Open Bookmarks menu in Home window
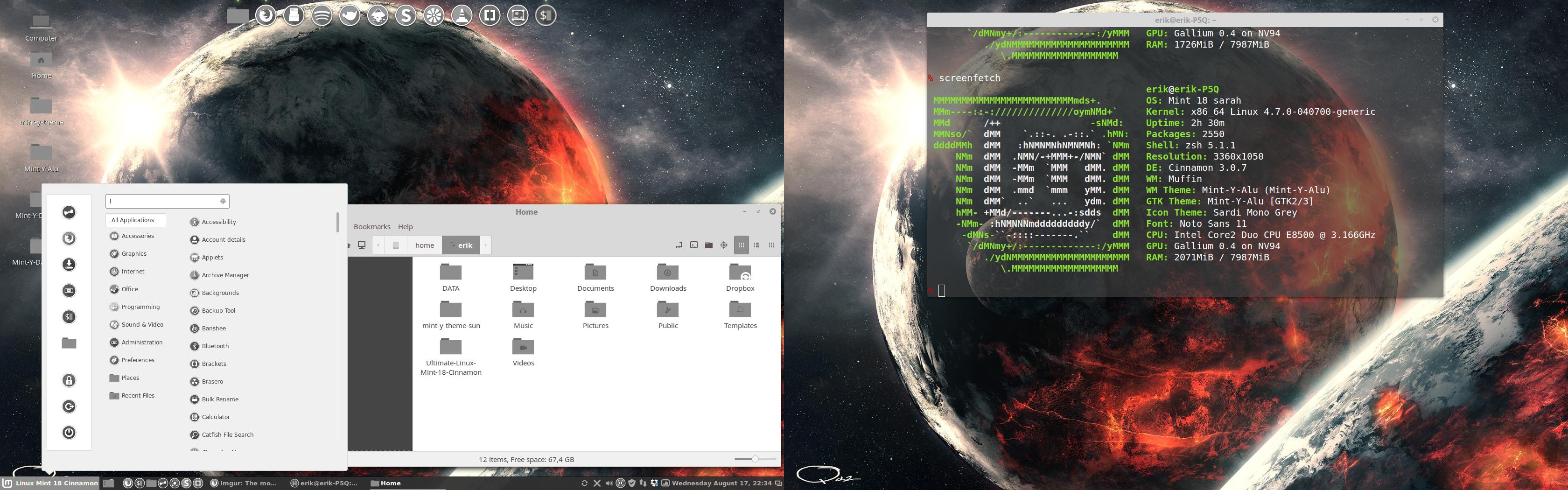 (x=372, y=227)
